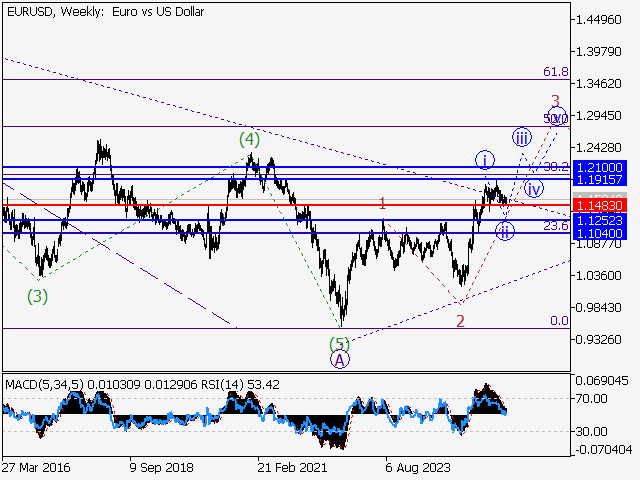The height and width of the screenshot is (480, 640).
Task: Select the 9 Sep 2018 date label
Action: (x=161, y=466)
